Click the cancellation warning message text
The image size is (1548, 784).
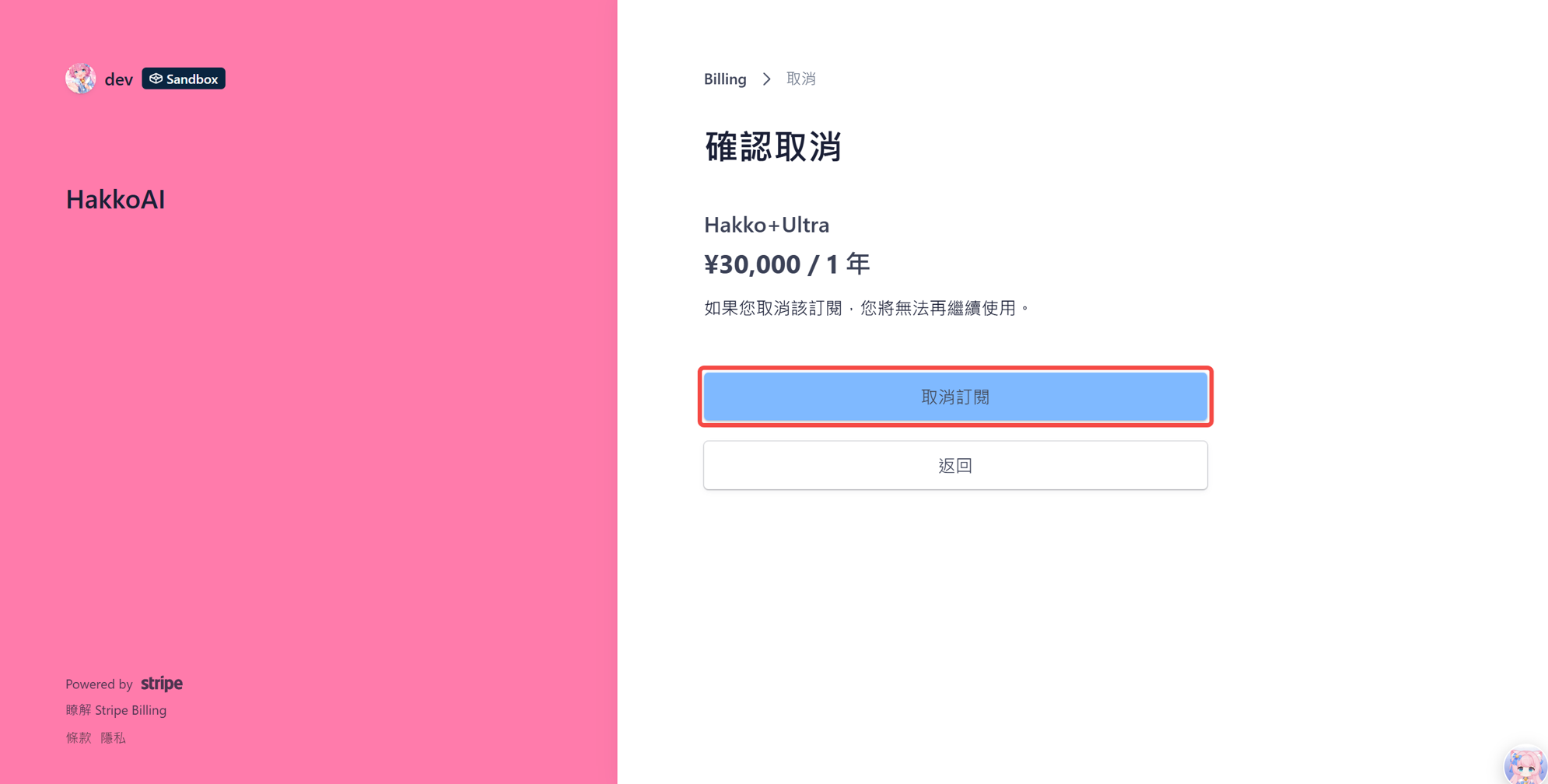point(867,308)
